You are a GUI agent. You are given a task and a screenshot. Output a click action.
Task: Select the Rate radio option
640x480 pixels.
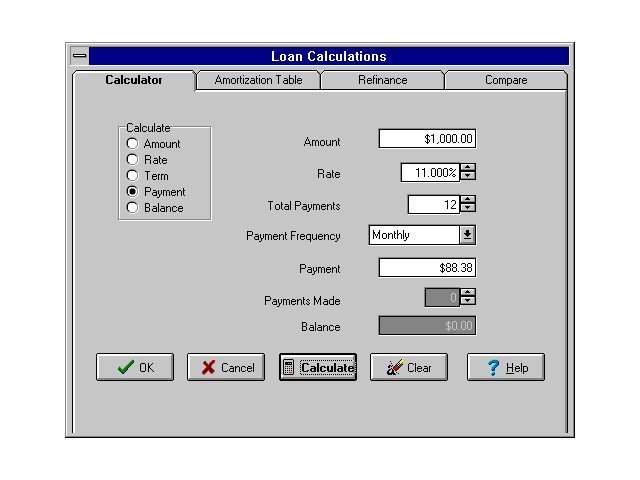pos(132,160)
